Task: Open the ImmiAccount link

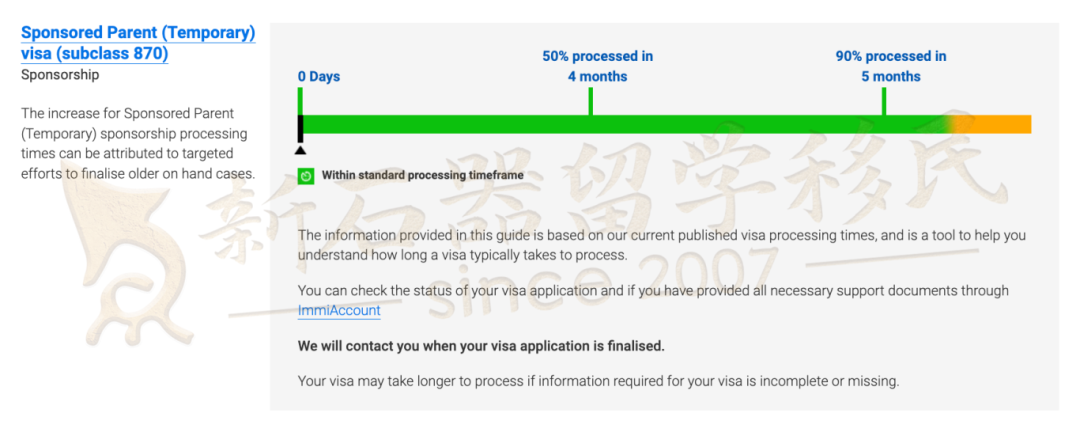Action: point(339,310)
